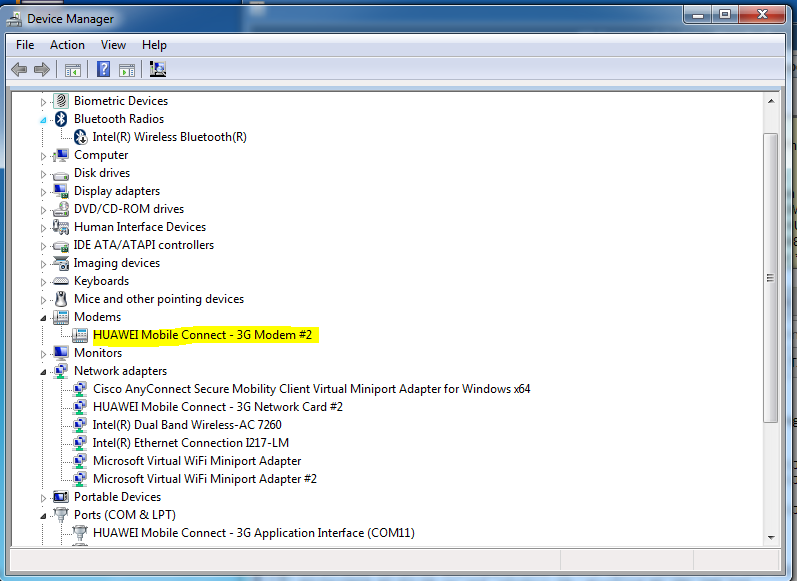The width and height of the screenshot is (797, 581).
Task: Click the Forward arrow in the toolbar
Action: [x=42, y=69]
